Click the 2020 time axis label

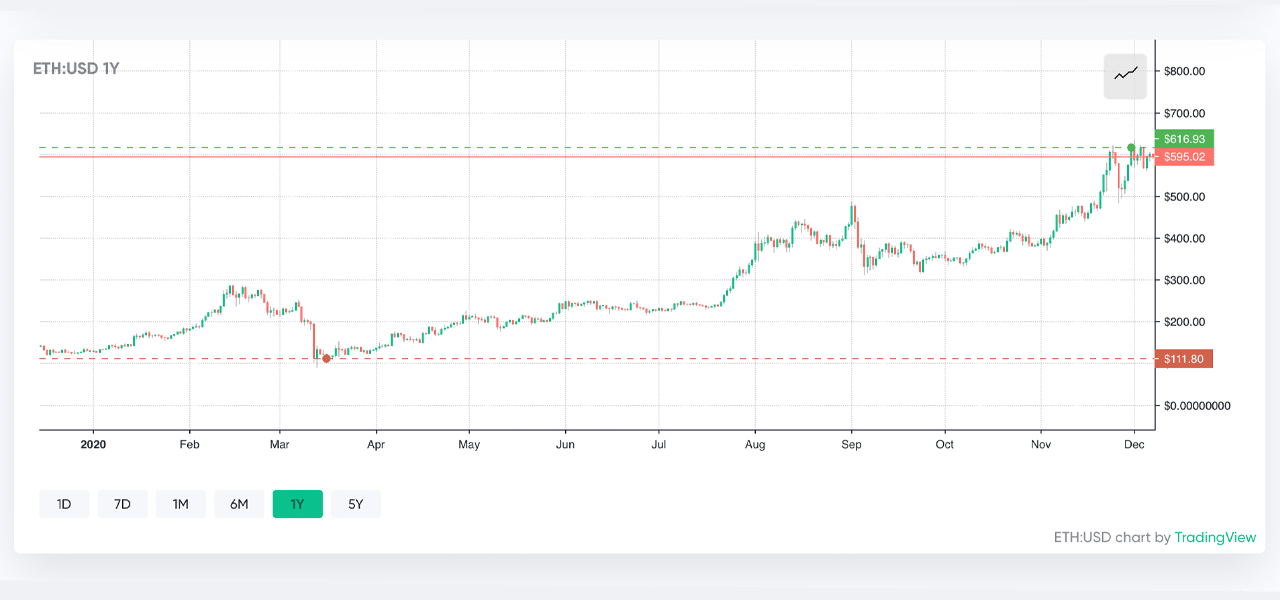pyautogui.click(x=93, y=443)
